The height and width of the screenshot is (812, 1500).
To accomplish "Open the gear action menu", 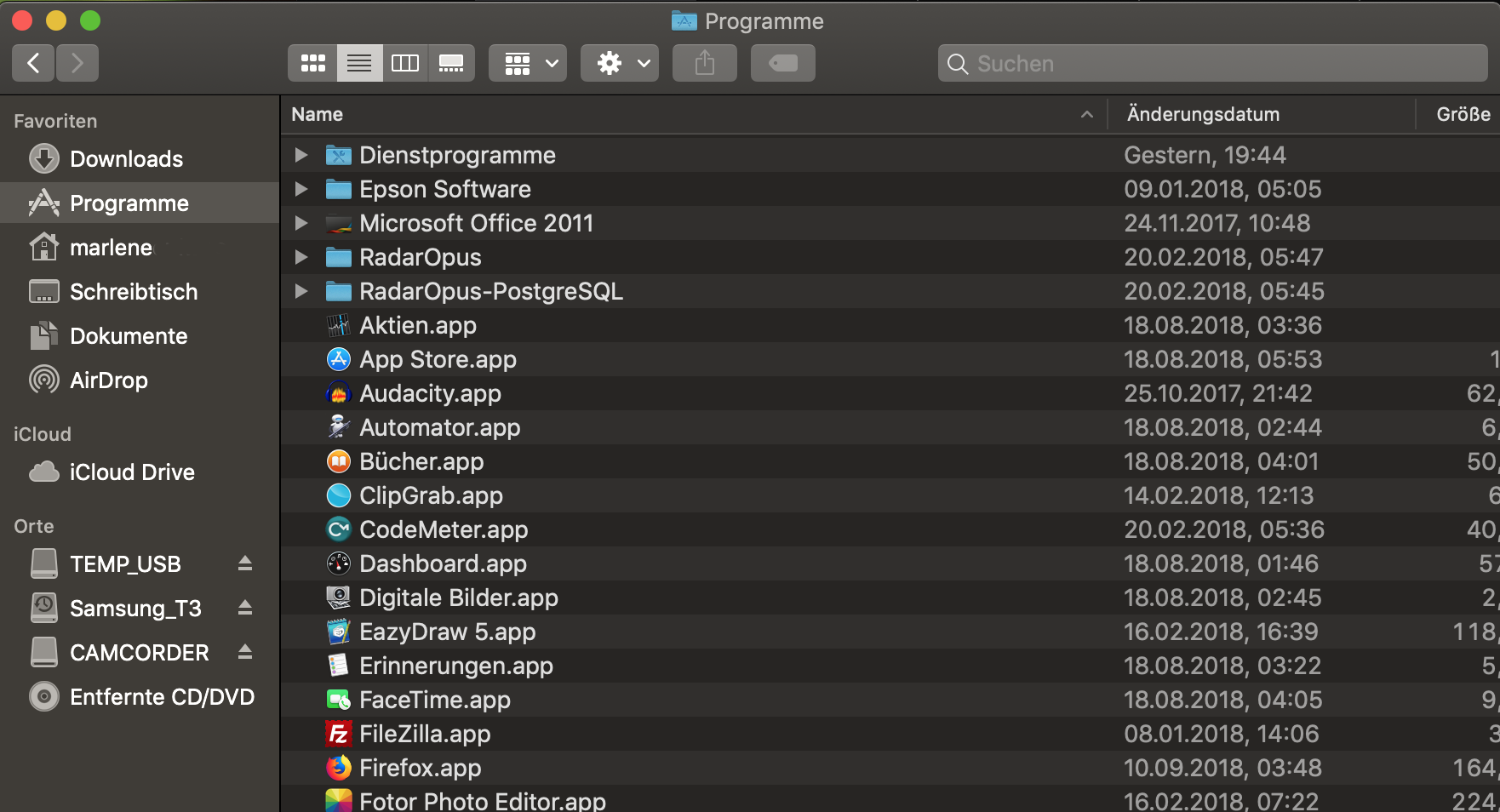I will 620,63.
